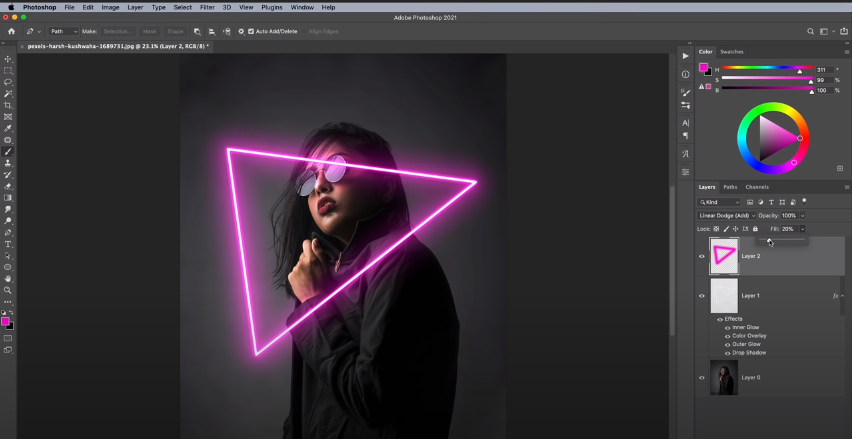The width and height of the screenshot is (852, 439).
Task: Switch to the Channels tab
Action: coord(757,187)
